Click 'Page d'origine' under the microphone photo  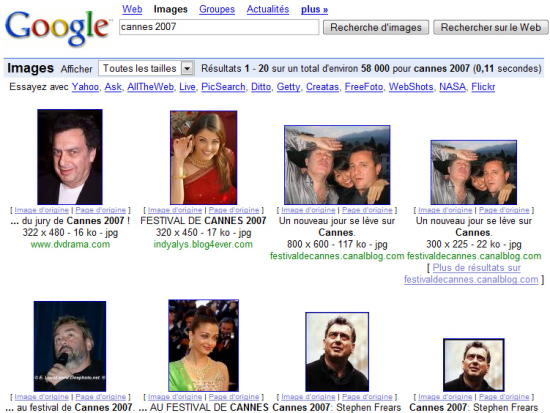pos(101,397)
